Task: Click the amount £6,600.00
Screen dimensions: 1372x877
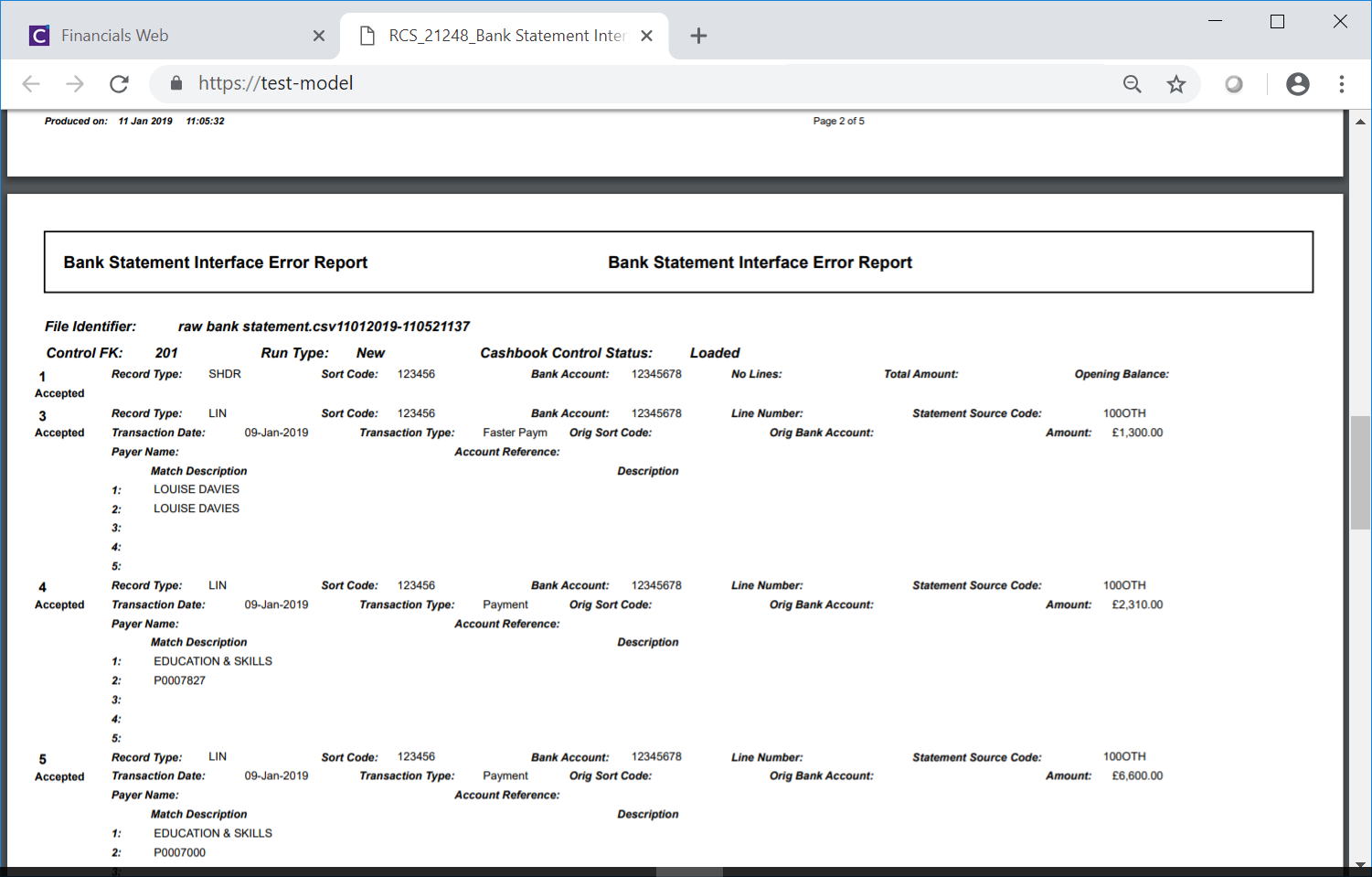Action: tap(1137, 775)
